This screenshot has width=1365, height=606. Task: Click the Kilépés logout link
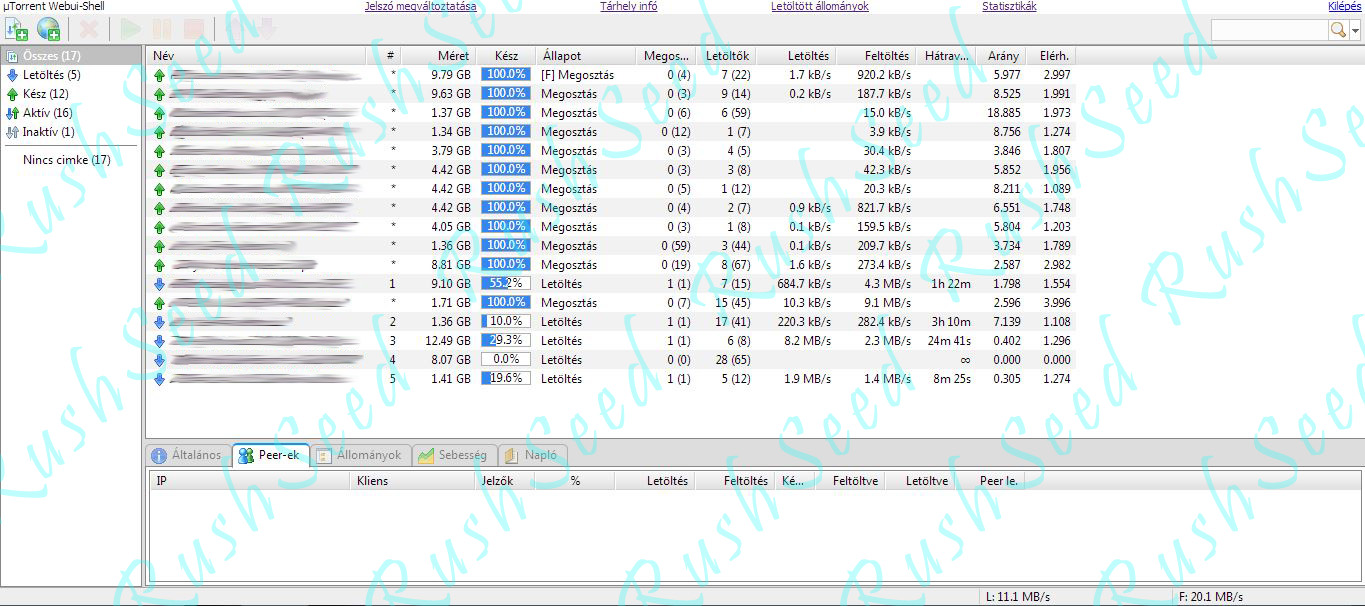[1343, 6]
